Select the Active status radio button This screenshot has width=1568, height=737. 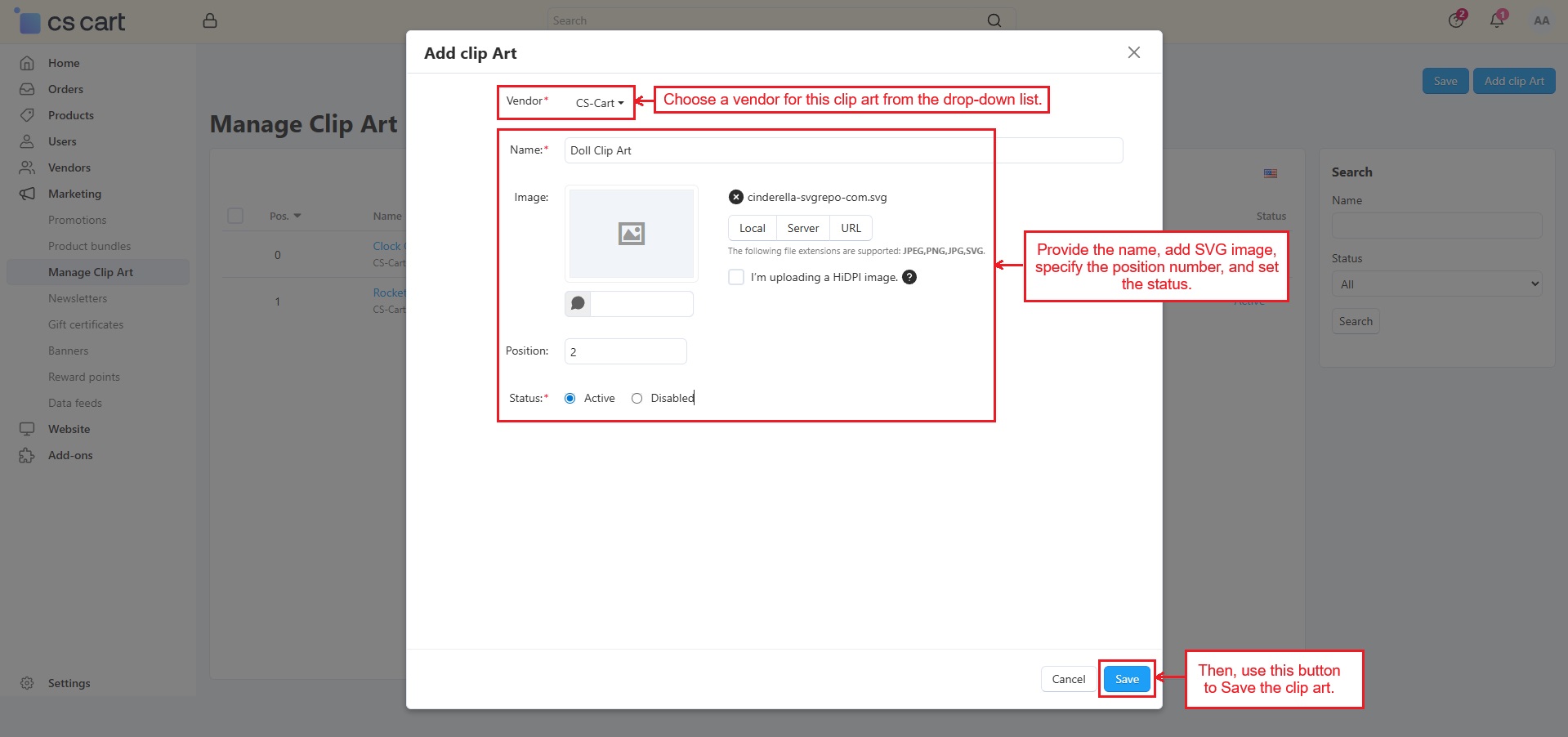pos(570,399)
